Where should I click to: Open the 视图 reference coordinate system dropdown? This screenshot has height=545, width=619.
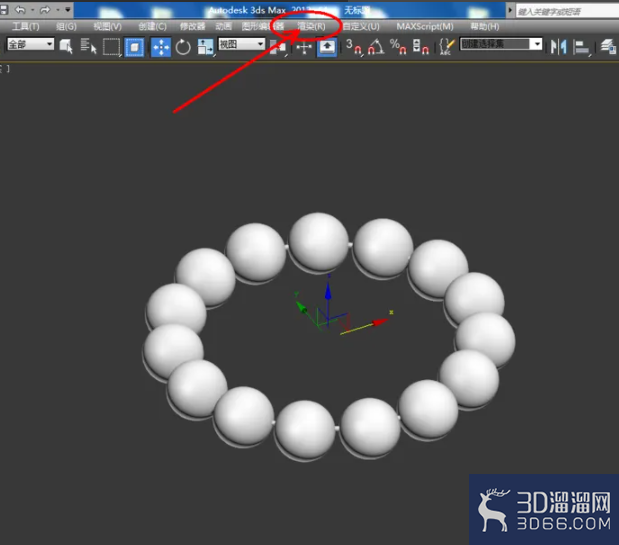[242, 44]
